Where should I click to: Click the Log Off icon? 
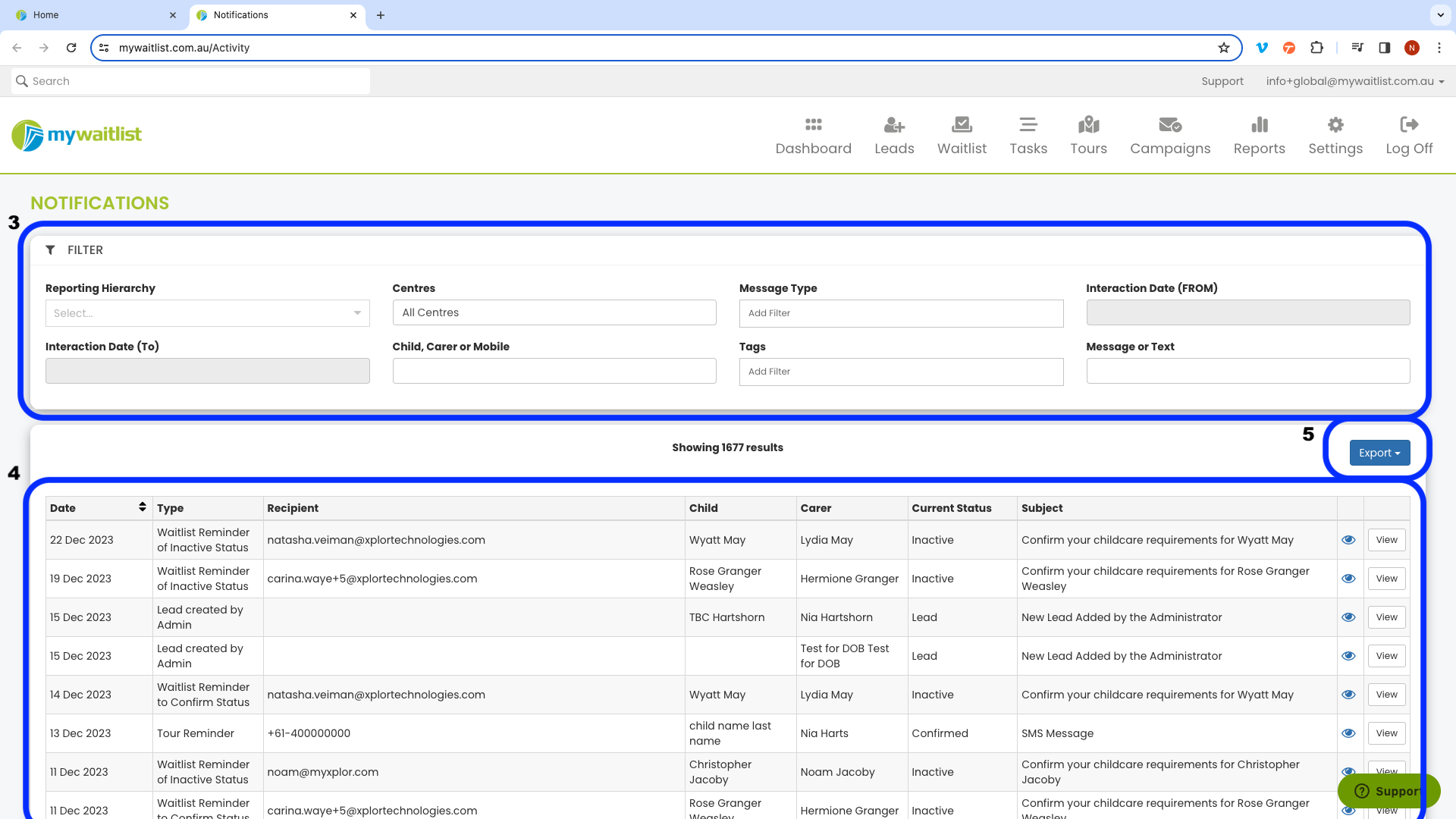(1409, 125)
